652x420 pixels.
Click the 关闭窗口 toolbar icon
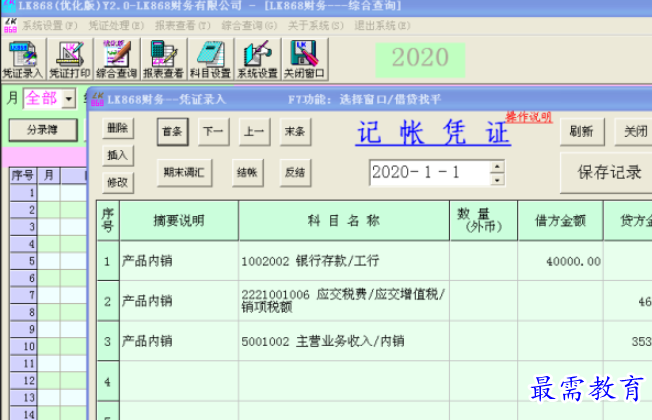[305, 59]
